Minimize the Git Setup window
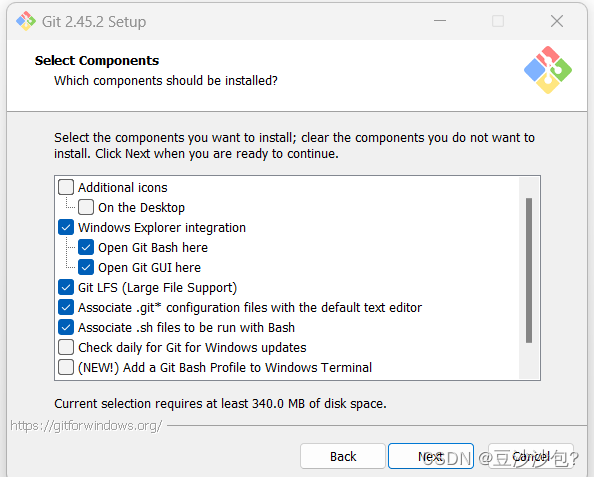This screenshot has height=477, width=594. 440,21
